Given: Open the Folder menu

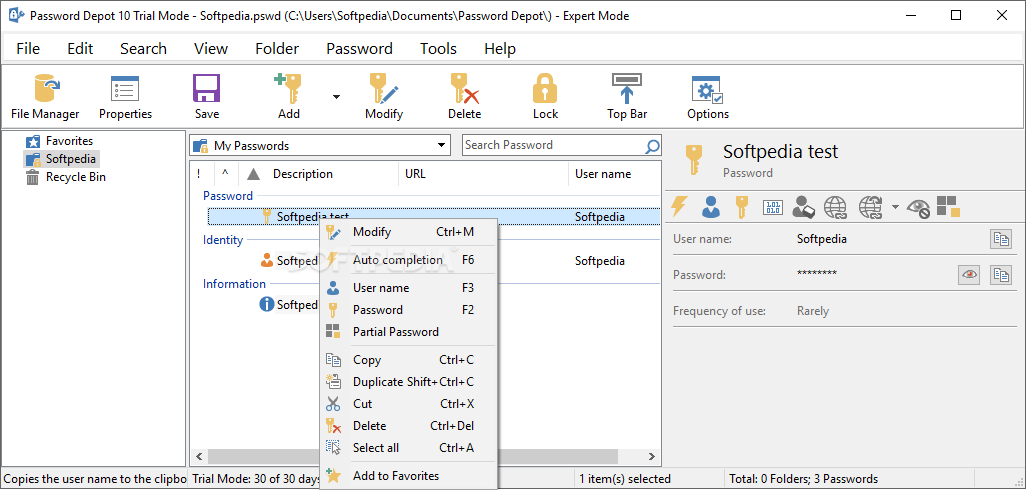Looking at the screenshot, I should click(x=277, y=49).
